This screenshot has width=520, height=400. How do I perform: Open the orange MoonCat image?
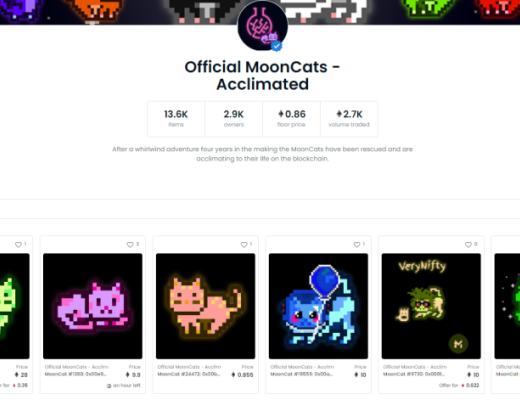click(206, 306)
